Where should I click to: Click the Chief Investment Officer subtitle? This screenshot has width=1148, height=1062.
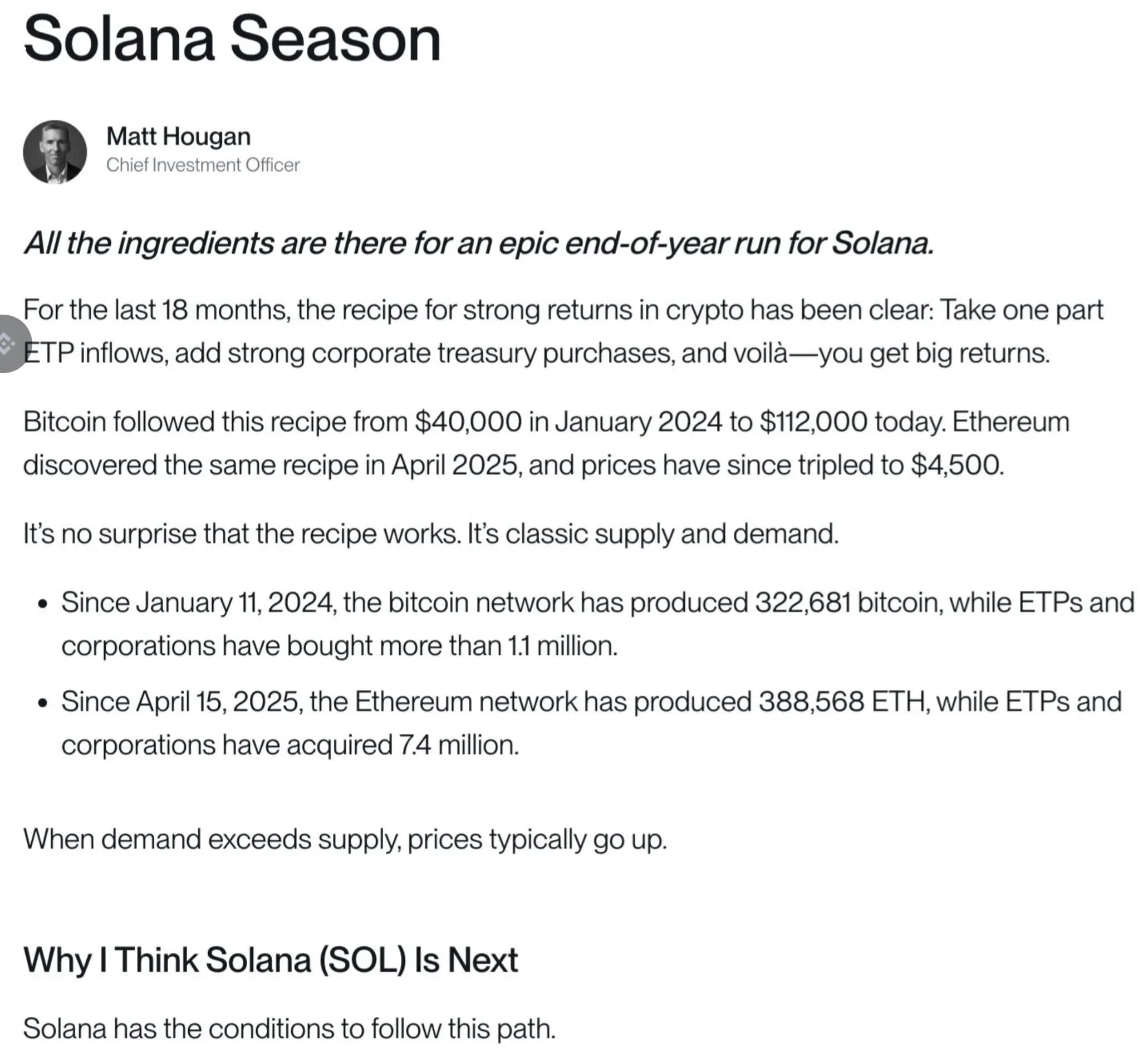pos(203,165)
